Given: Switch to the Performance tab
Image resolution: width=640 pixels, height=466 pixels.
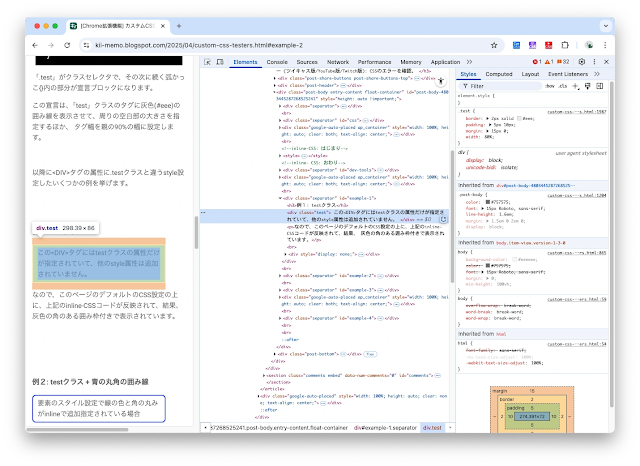Looking at the screenshot, I should click(x=375, y=62).
